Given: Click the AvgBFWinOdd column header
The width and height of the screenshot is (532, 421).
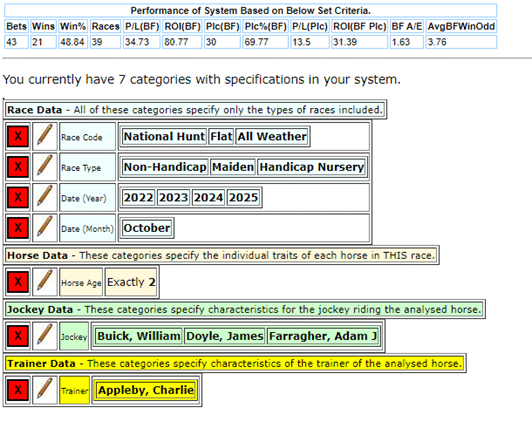Looking at the screenshot, I should pos(461,26).
